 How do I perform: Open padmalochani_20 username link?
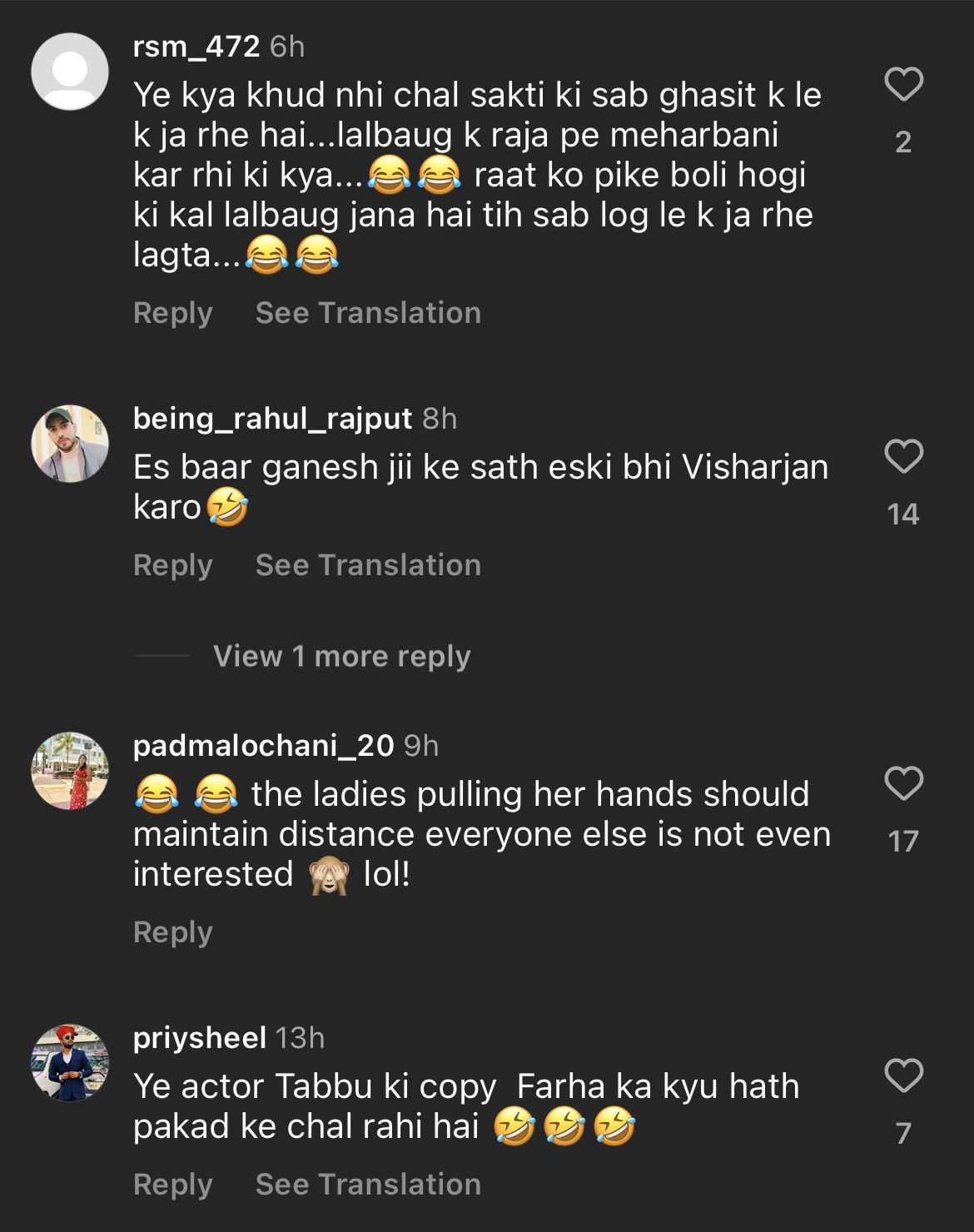pos(263,745)
